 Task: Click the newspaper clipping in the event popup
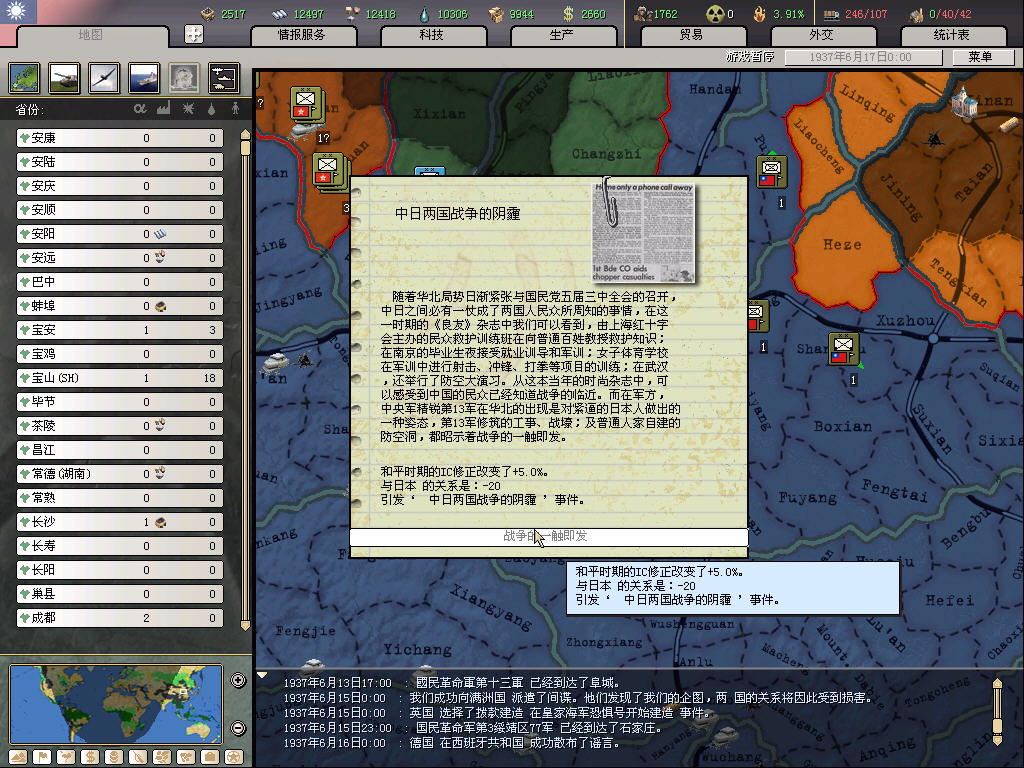pyautogui.click(x=643, y=232)
